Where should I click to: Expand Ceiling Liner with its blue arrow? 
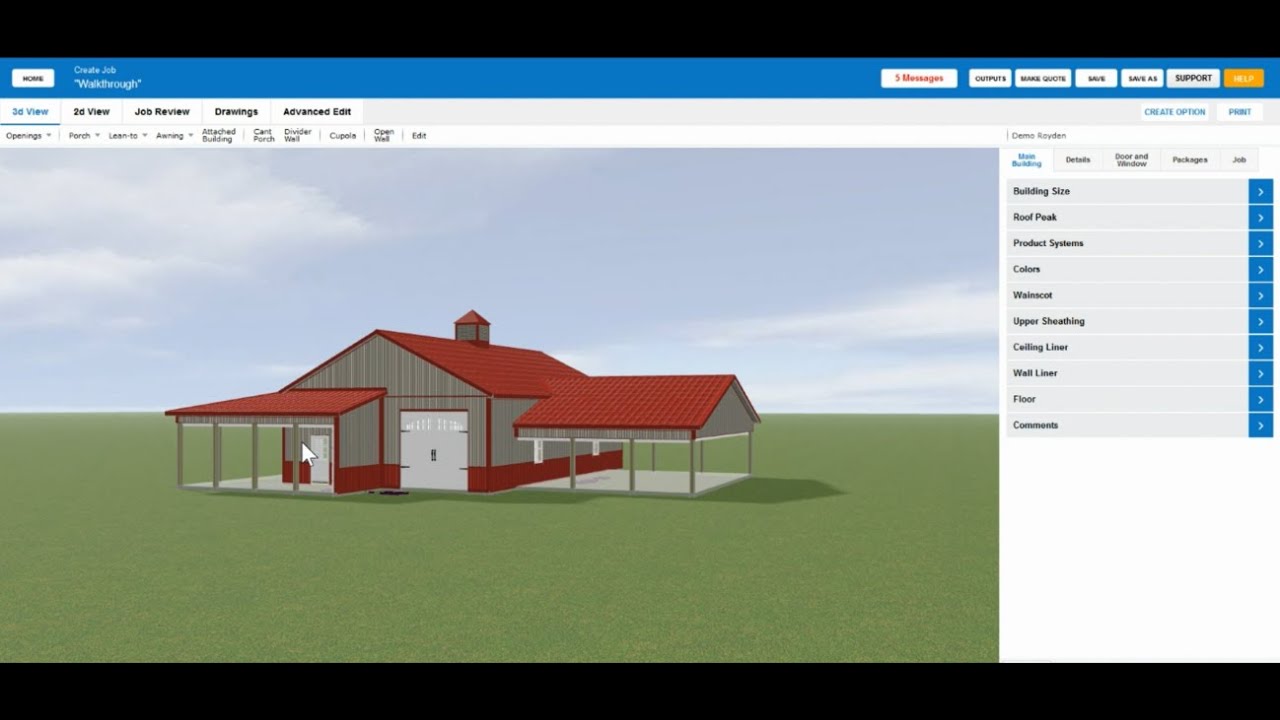click(1260, 347)
